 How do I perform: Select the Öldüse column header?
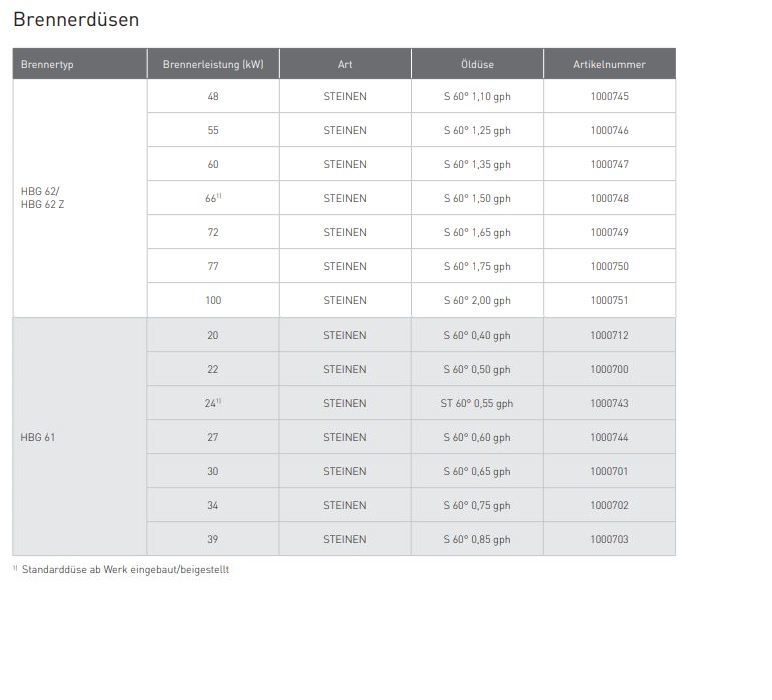tap(477, 64)
